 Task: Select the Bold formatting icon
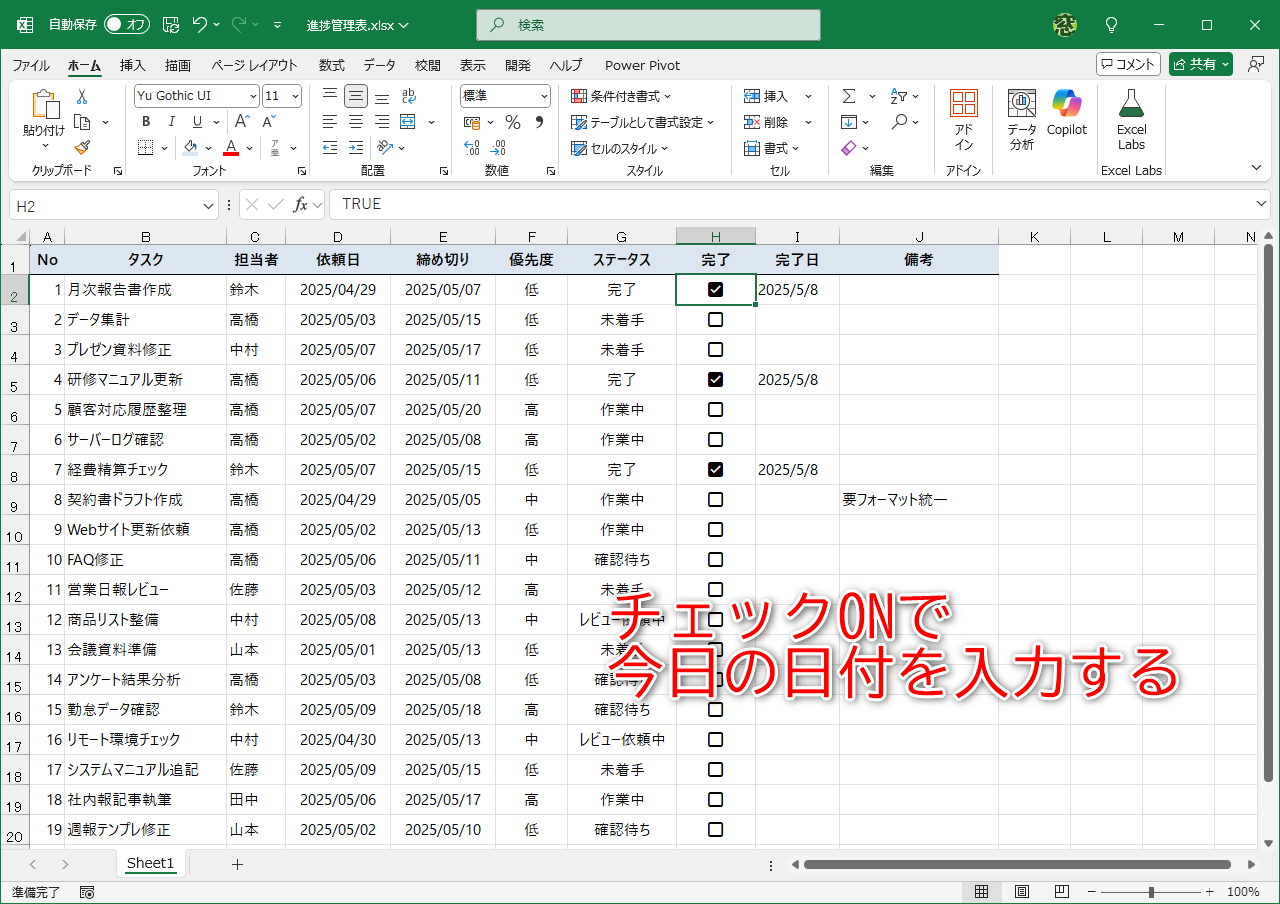point(145,121)
